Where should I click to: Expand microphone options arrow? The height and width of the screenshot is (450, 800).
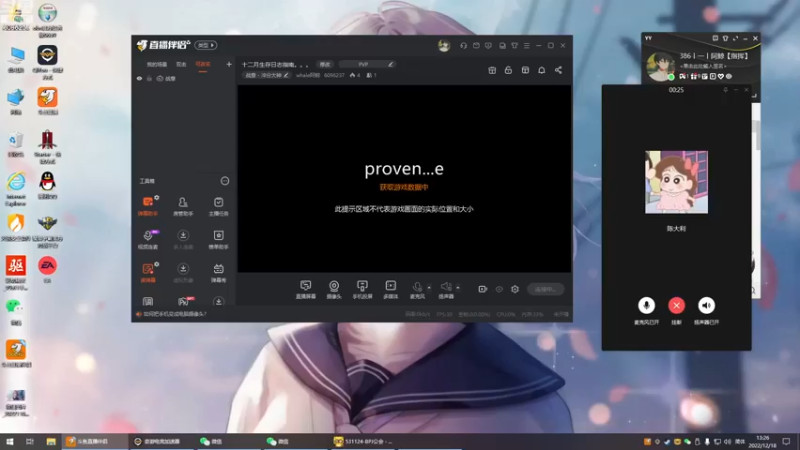coord(429,287)
